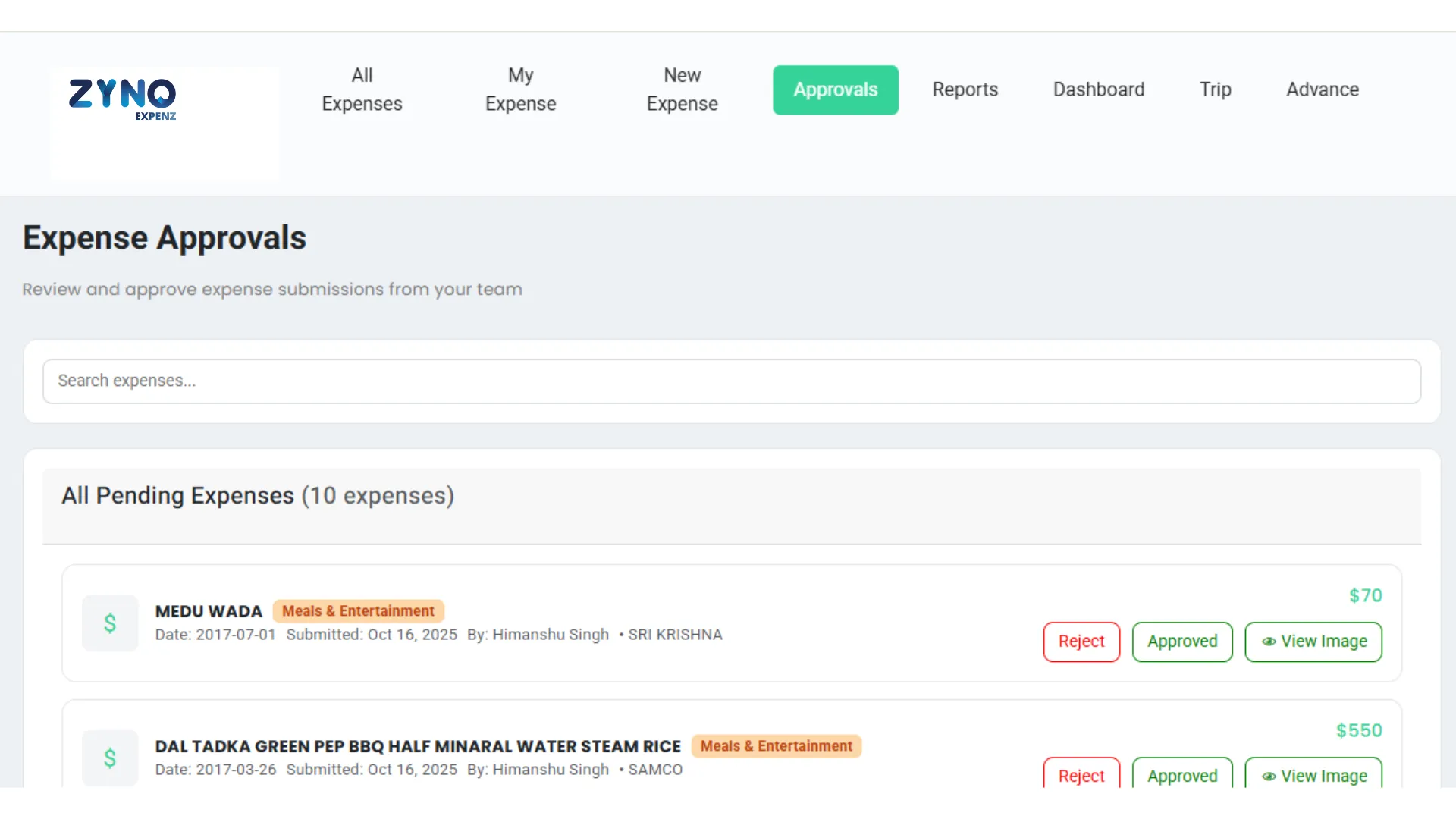View Image for MEDU WADA expense

click(1313, 642)
